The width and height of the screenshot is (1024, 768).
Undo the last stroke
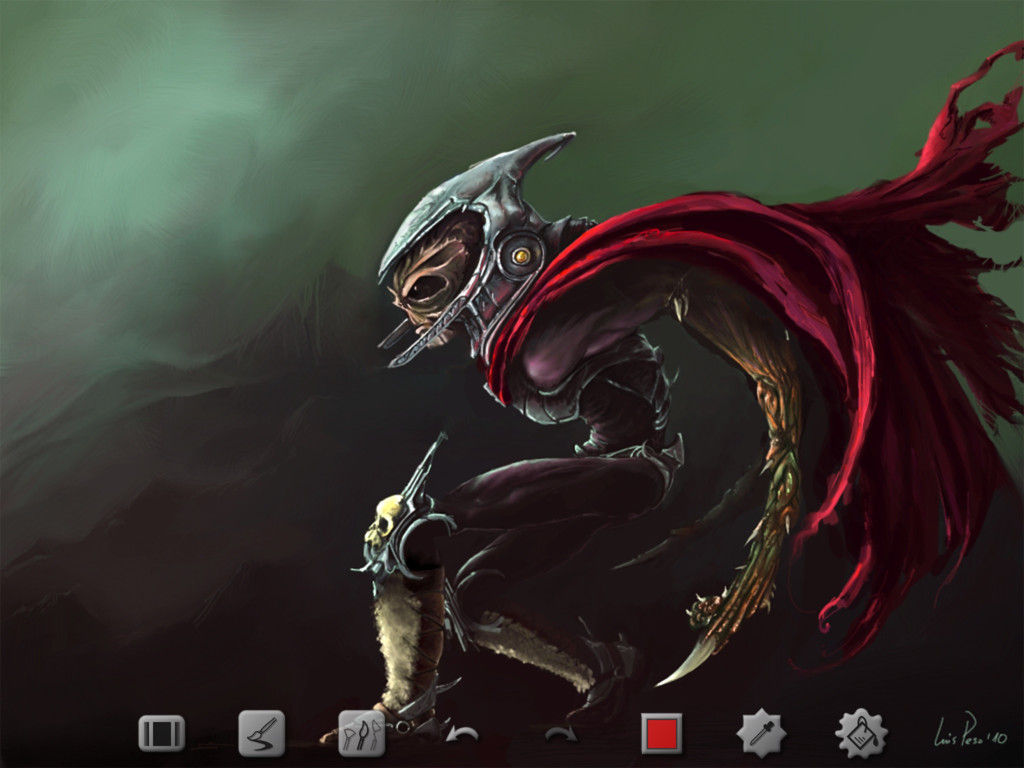pyautogui.click(x=462, y=735)
